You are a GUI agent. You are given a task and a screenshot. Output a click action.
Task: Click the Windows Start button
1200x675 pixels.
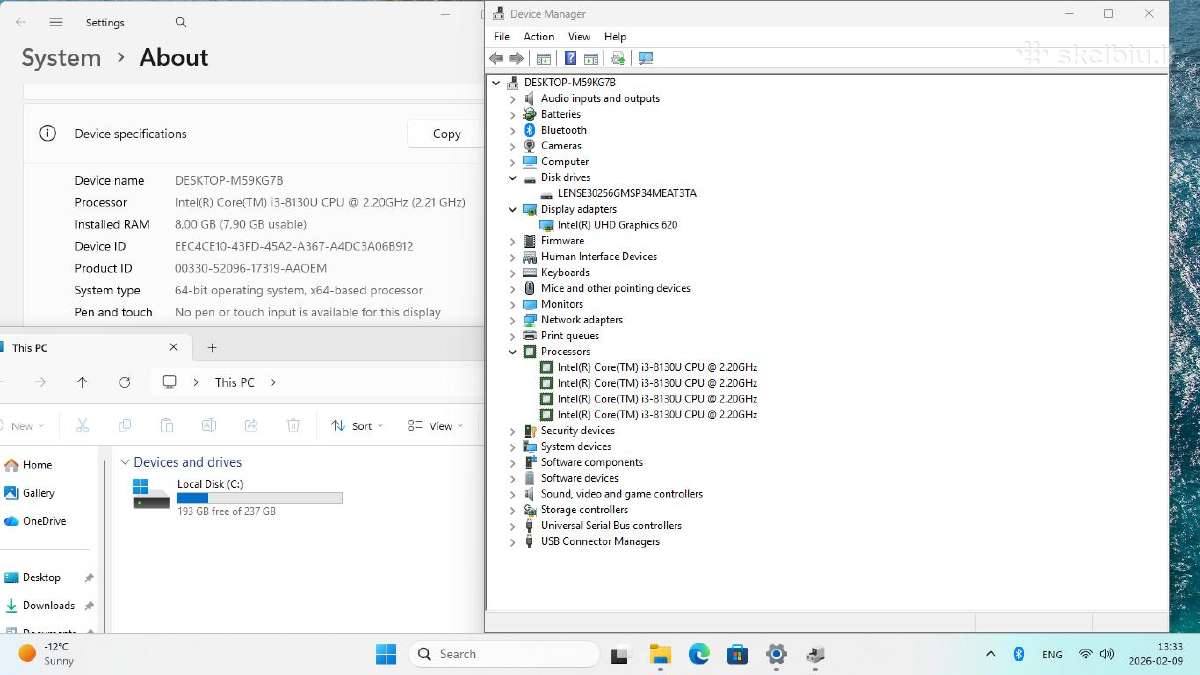point(386,654)
